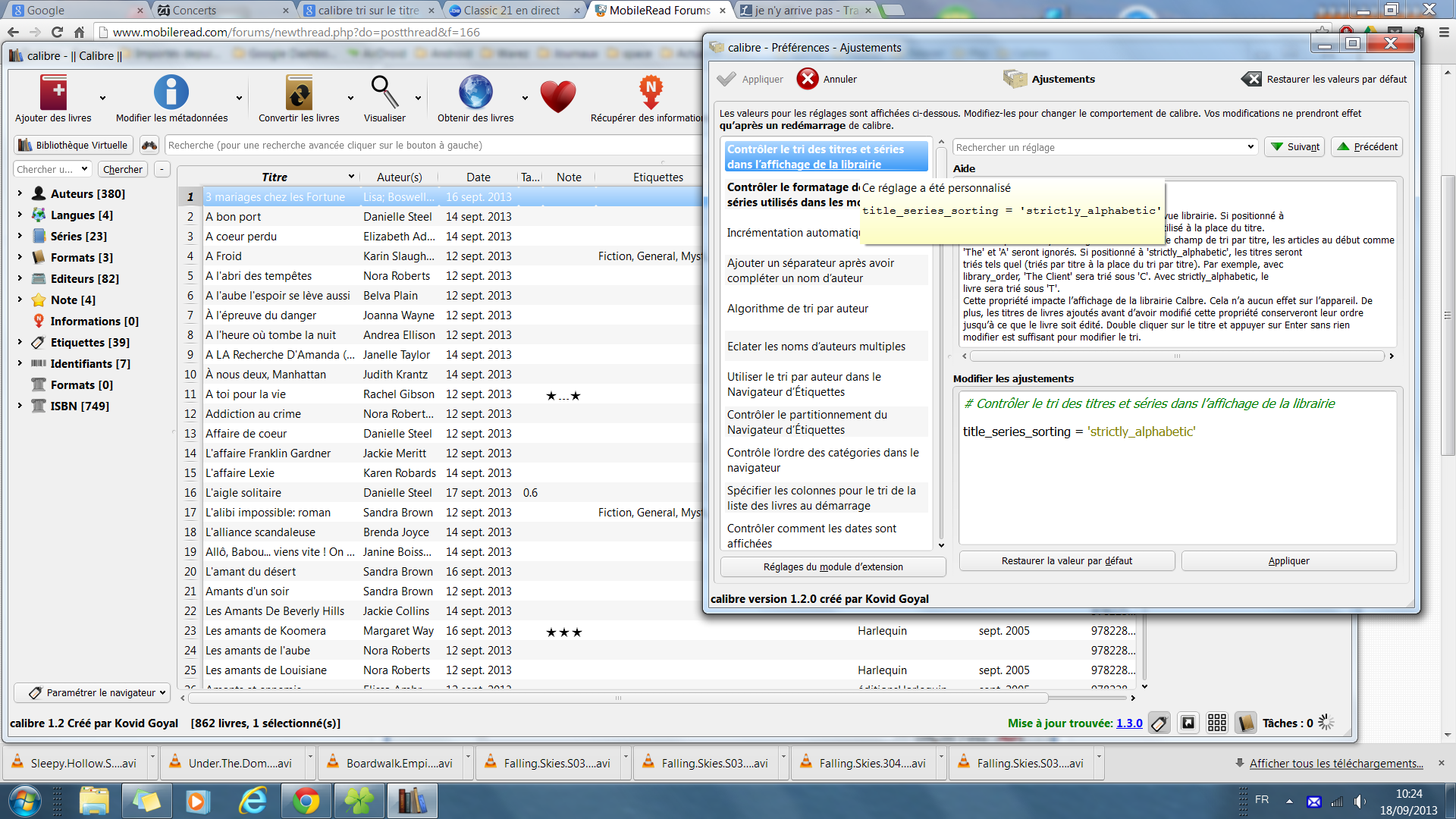Image resolution: width=1456 pixels, height=819 pixels.
Task: Toggle the tag browser icon in status bar
Action: click(x=1159, y=723)
